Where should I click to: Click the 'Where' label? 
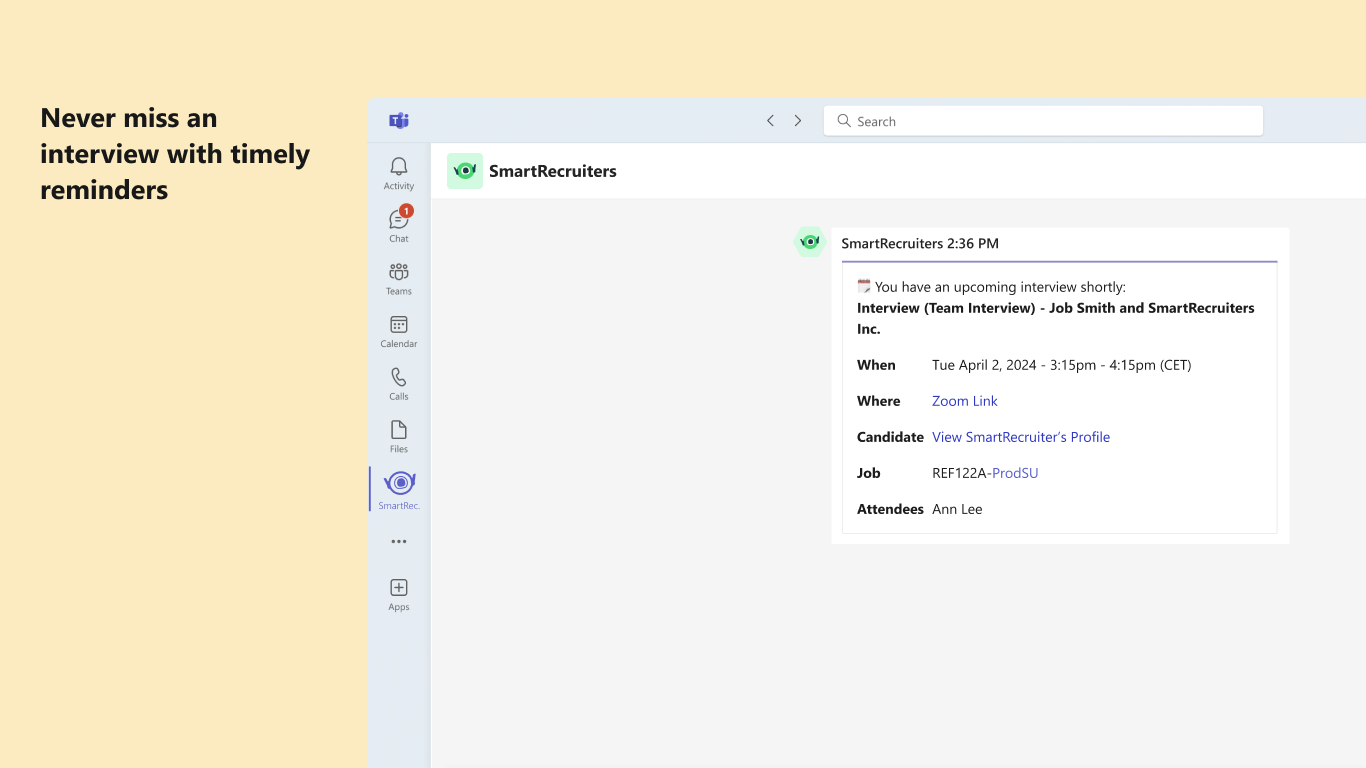(879, 401)
